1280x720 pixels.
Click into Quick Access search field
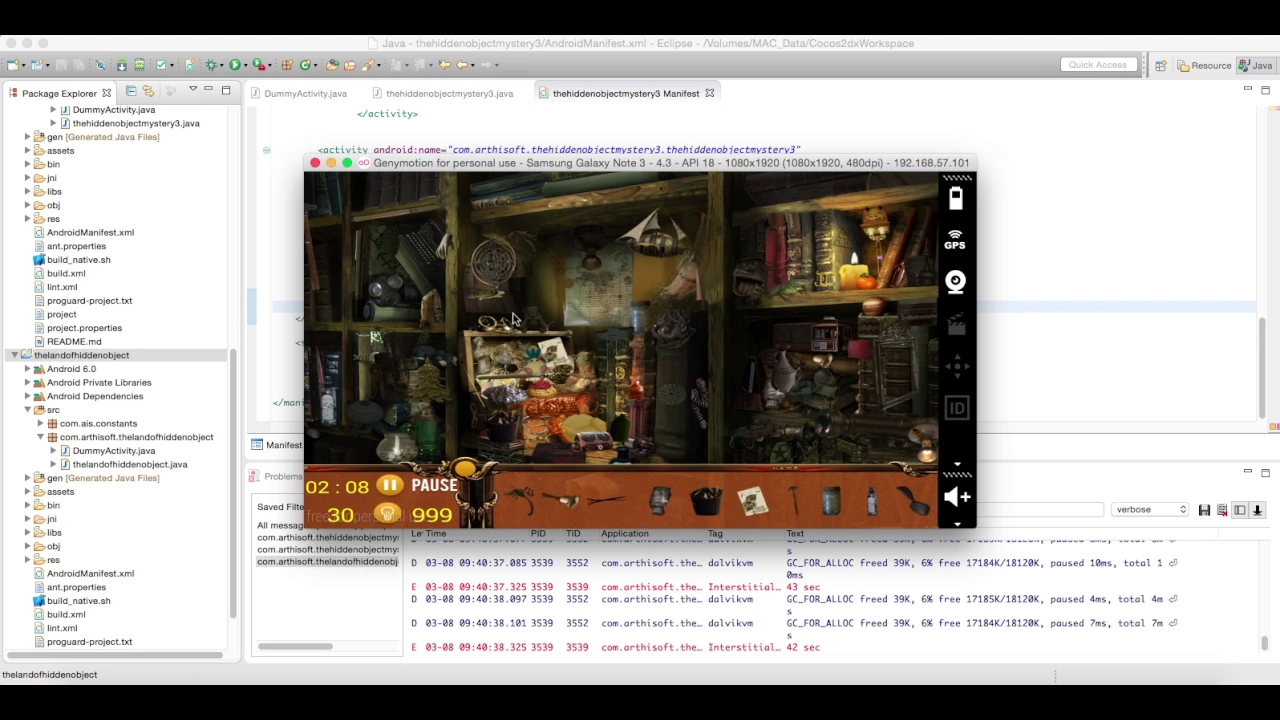(1097, 65)
